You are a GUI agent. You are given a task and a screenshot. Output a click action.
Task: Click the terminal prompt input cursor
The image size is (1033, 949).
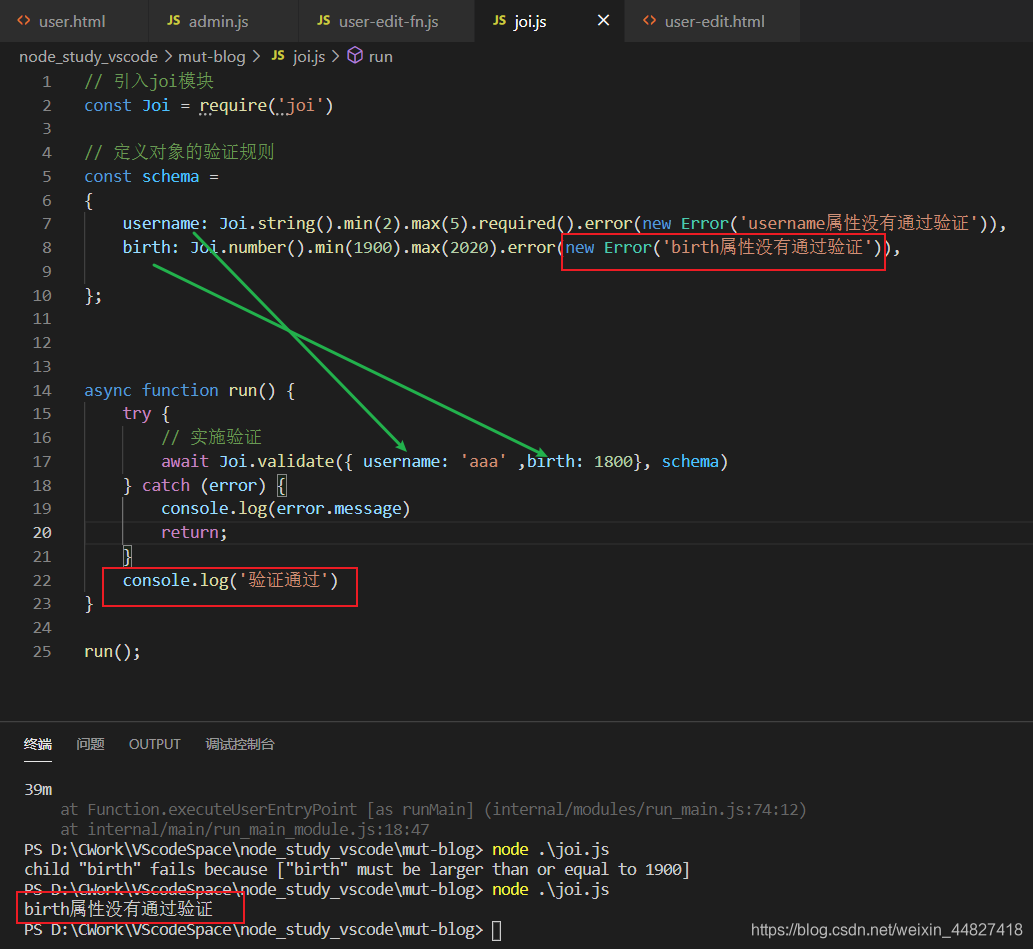pos(497,930)
